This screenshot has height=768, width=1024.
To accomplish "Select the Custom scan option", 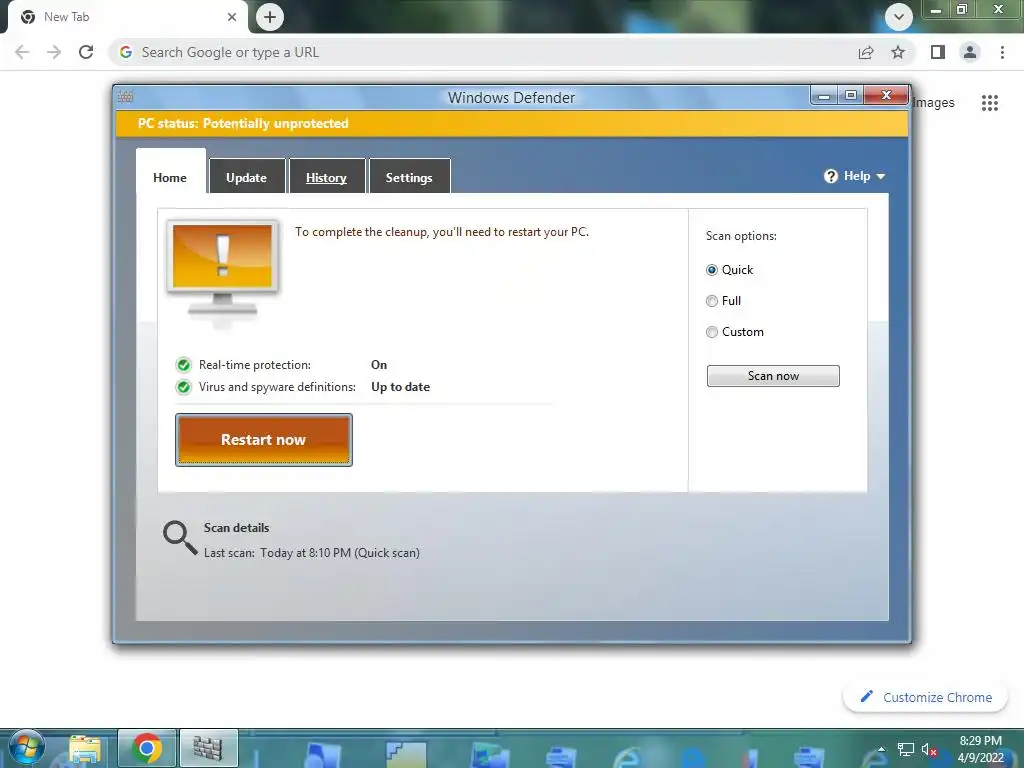I will 712,332.
